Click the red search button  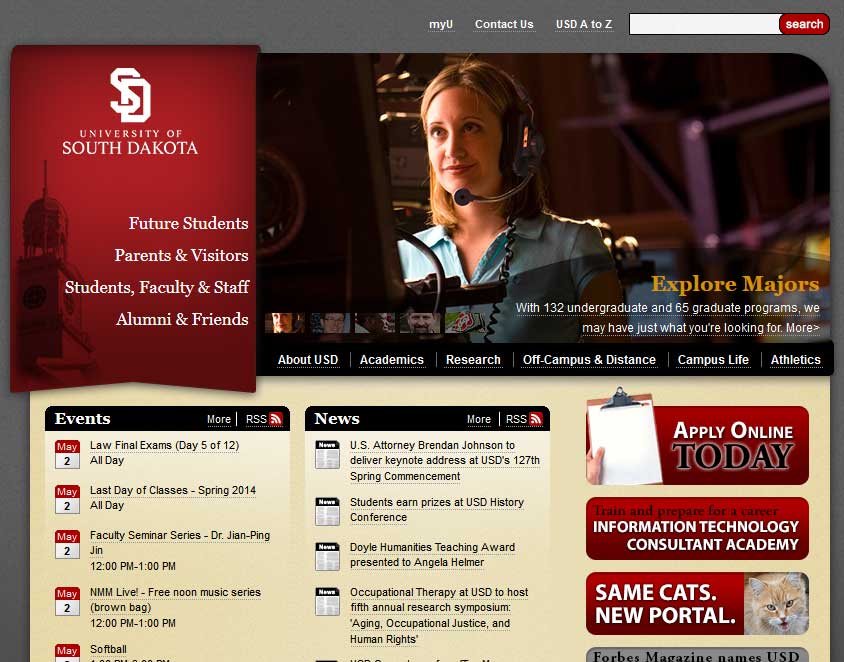click(804, 24)
